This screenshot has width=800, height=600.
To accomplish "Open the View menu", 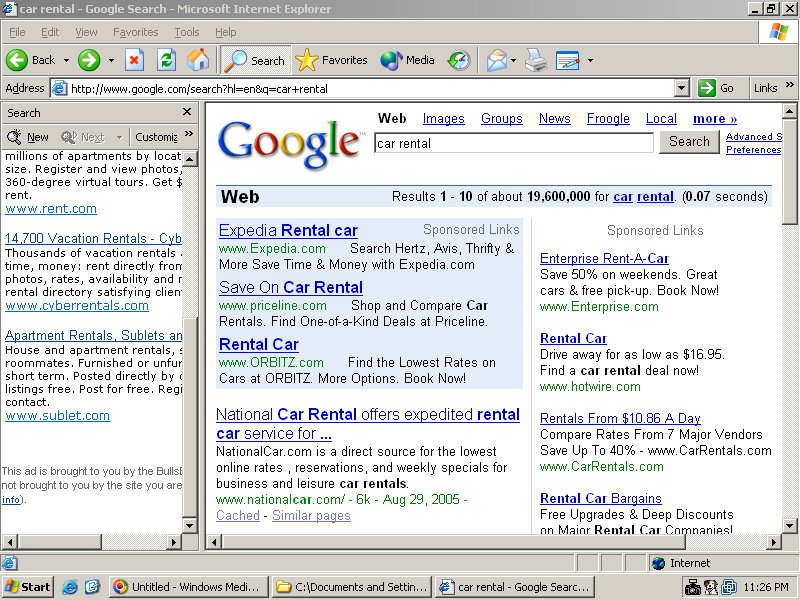I will pos(86,32).
